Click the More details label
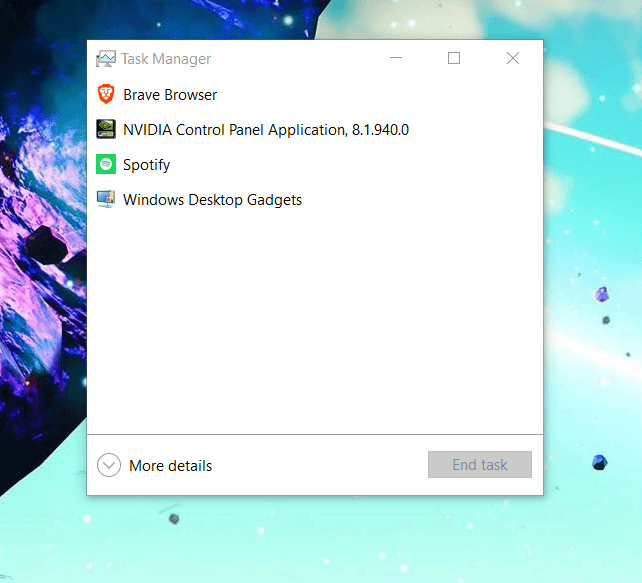 point(170,465)
